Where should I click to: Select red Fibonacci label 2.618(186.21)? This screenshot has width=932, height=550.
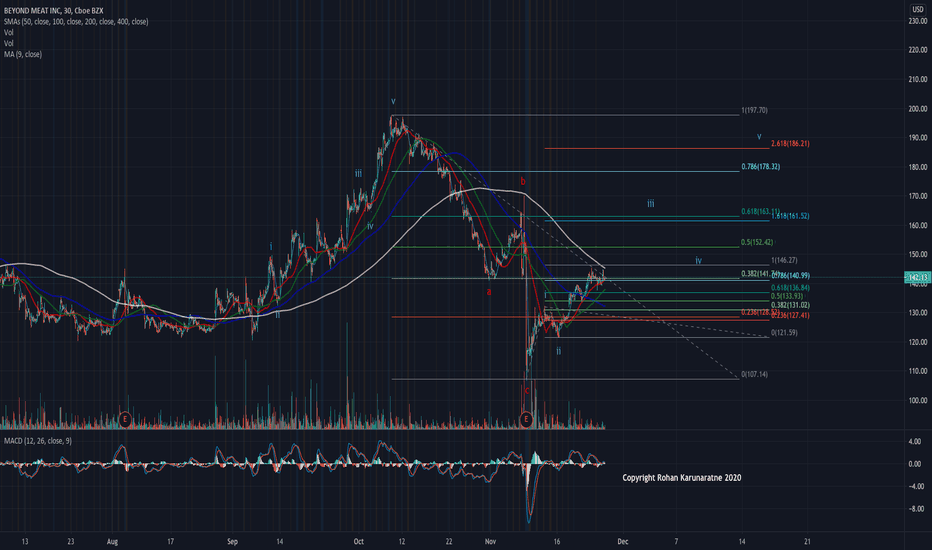coord(790,143)
